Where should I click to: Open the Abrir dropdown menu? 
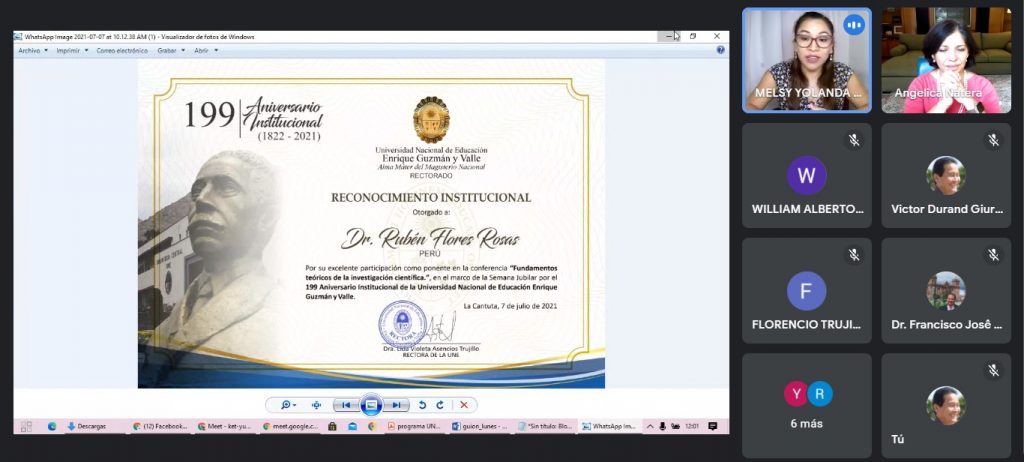pyautogui.click(x=206, y=50)
